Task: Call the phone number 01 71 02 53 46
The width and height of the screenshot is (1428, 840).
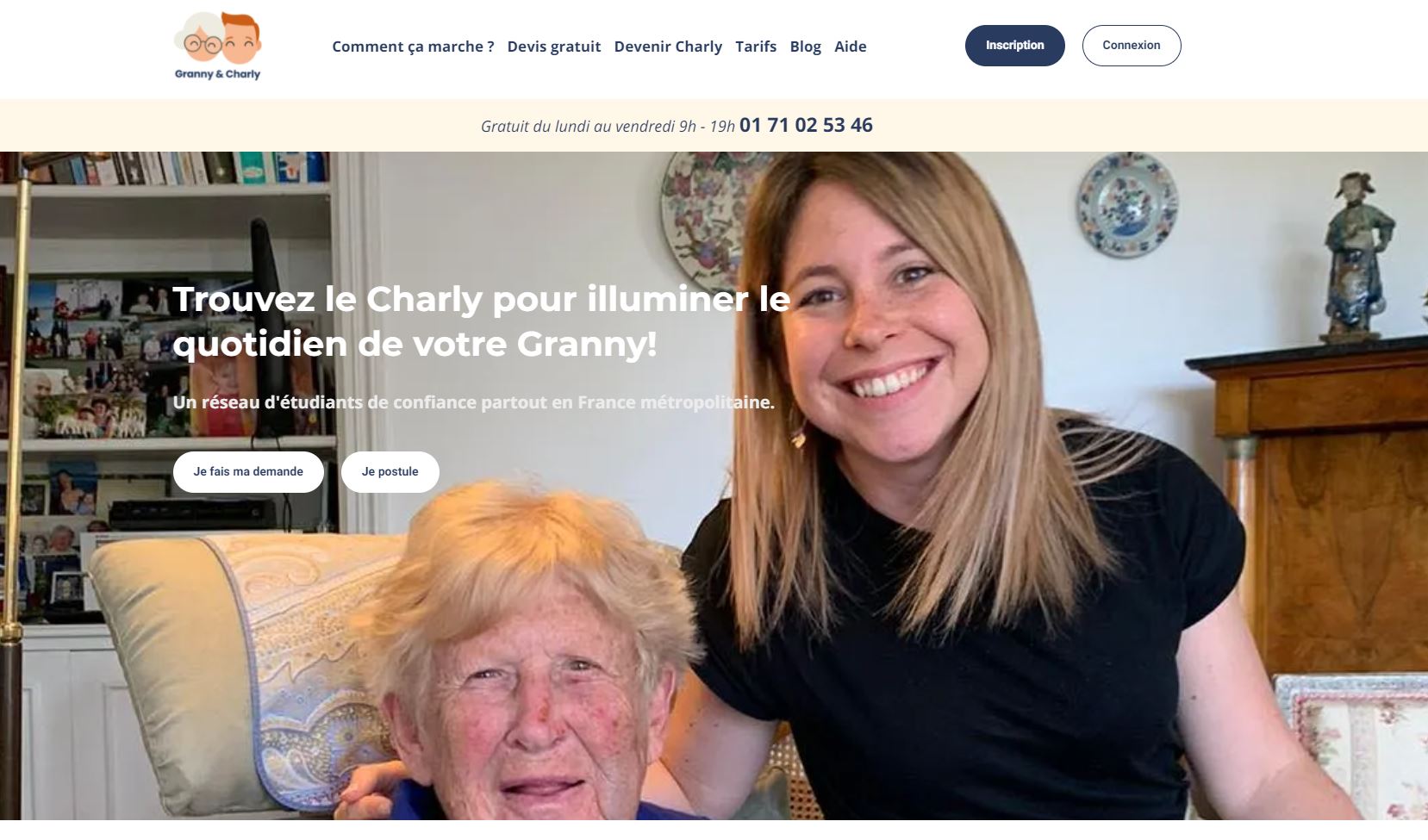Action: click(806, 125)
